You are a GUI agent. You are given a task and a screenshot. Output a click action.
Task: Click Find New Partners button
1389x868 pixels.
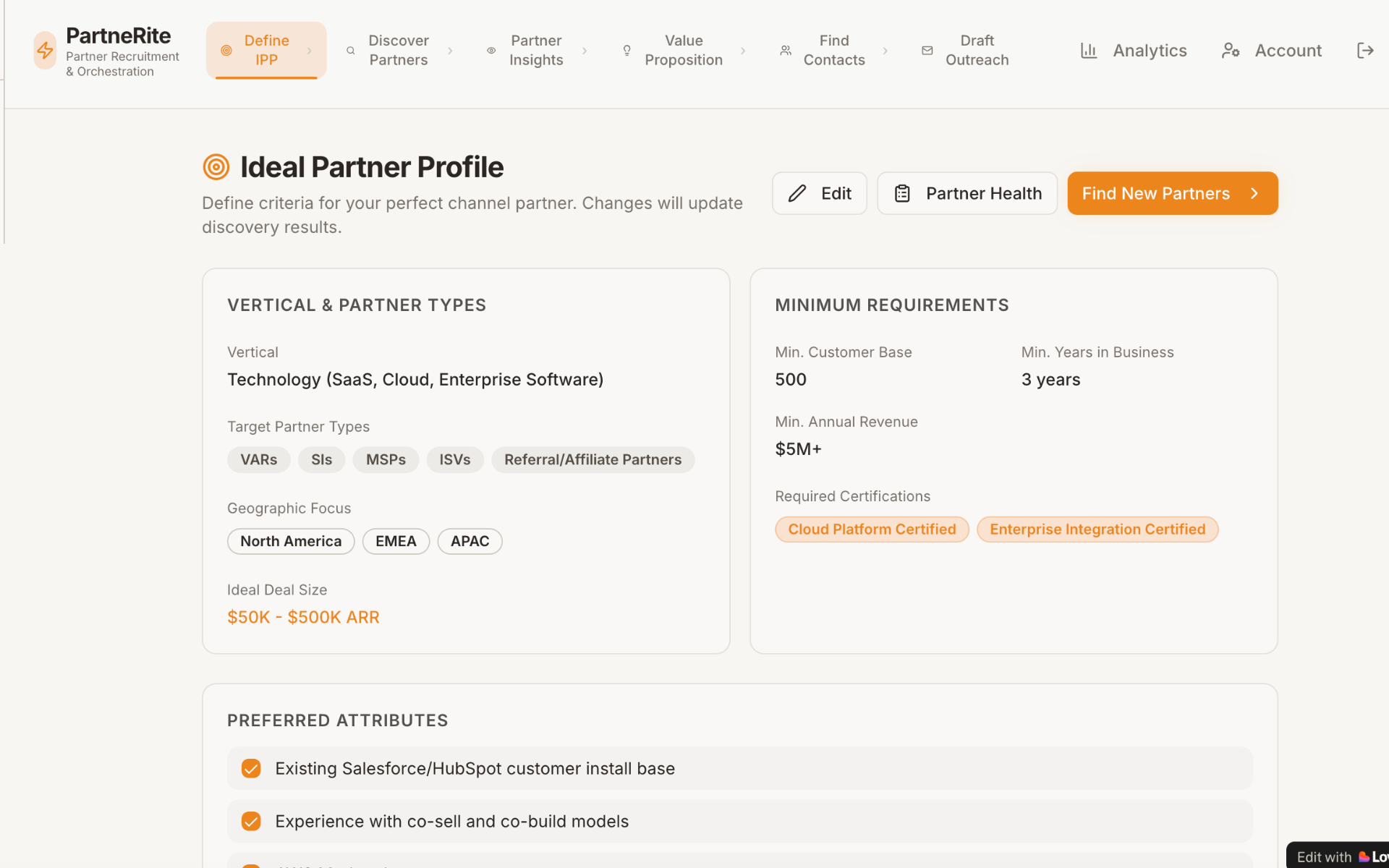[x=1173, y=193]
